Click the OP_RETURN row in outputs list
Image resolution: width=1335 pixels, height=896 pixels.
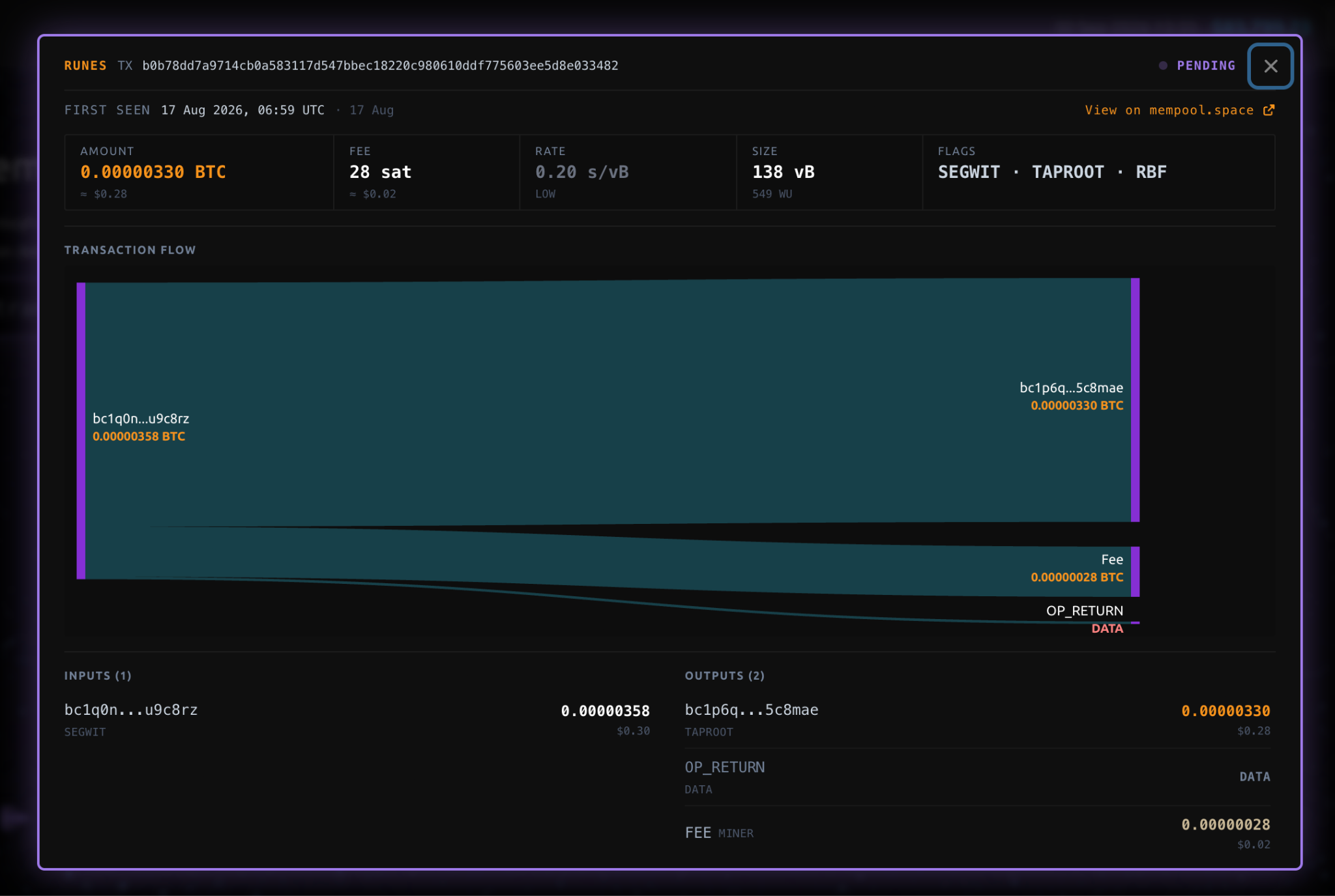coord(977,777)
